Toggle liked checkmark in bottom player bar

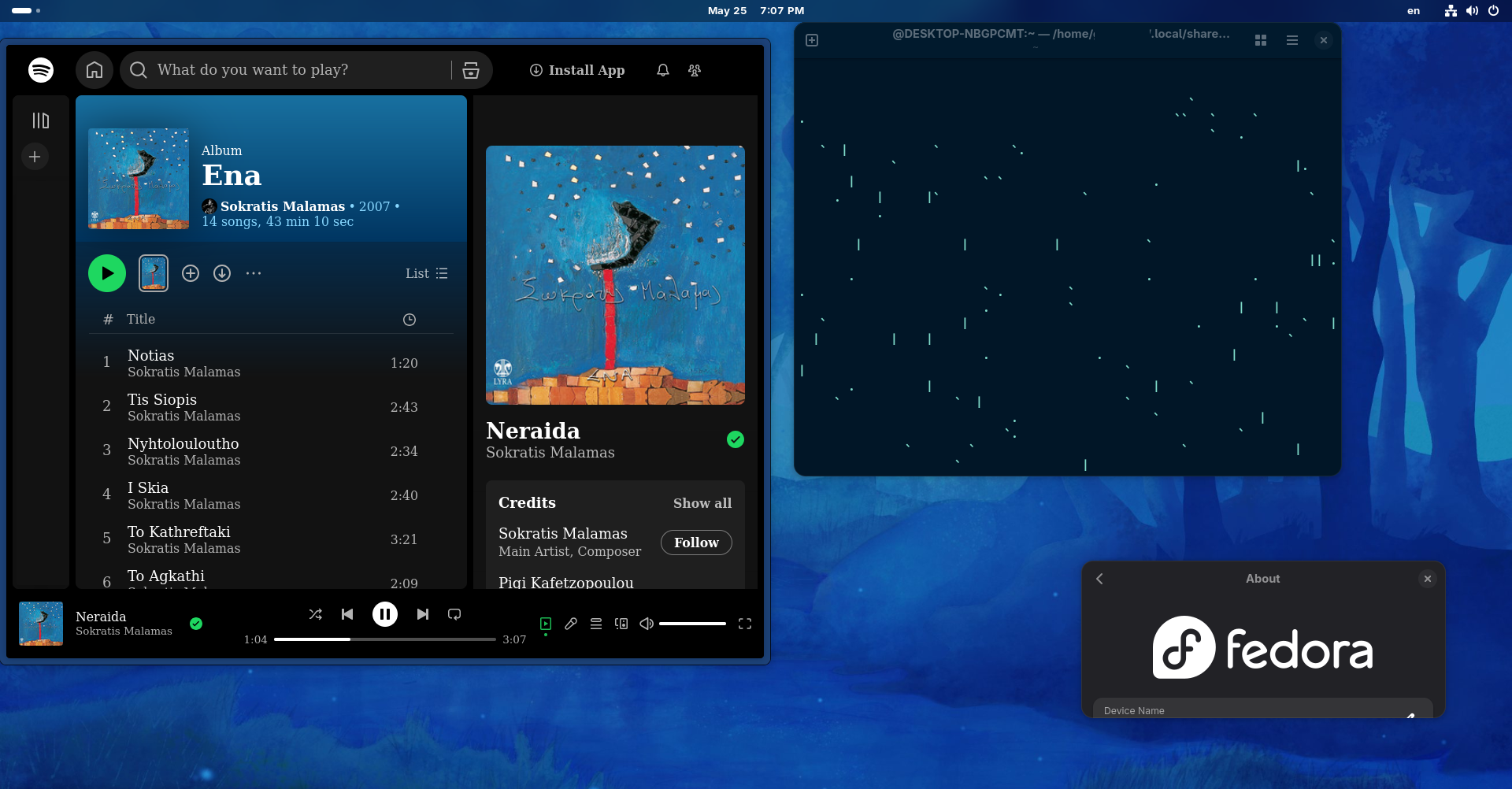[x=196, y=624]
